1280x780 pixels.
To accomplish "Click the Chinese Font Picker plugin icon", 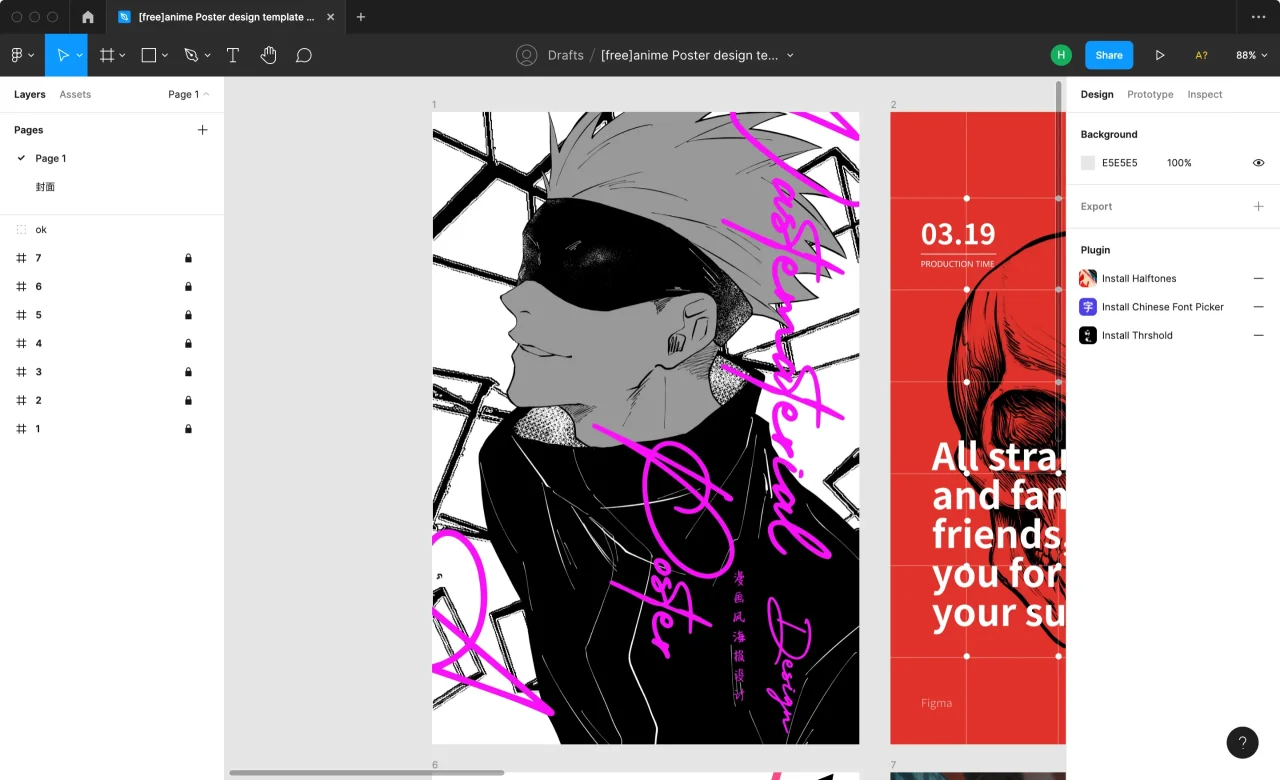I will 1088,307.
